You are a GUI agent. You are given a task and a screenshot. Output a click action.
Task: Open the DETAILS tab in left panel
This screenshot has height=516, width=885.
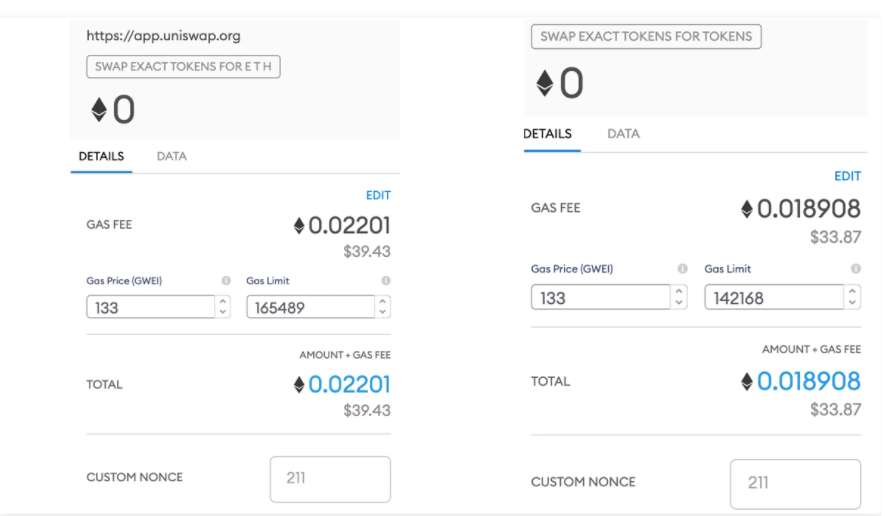(101, 156)
